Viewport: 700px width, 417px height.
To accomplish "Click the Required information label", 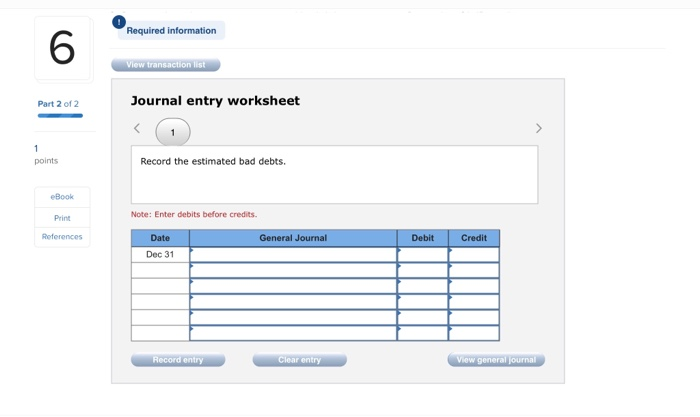I will tap(171, 31).
